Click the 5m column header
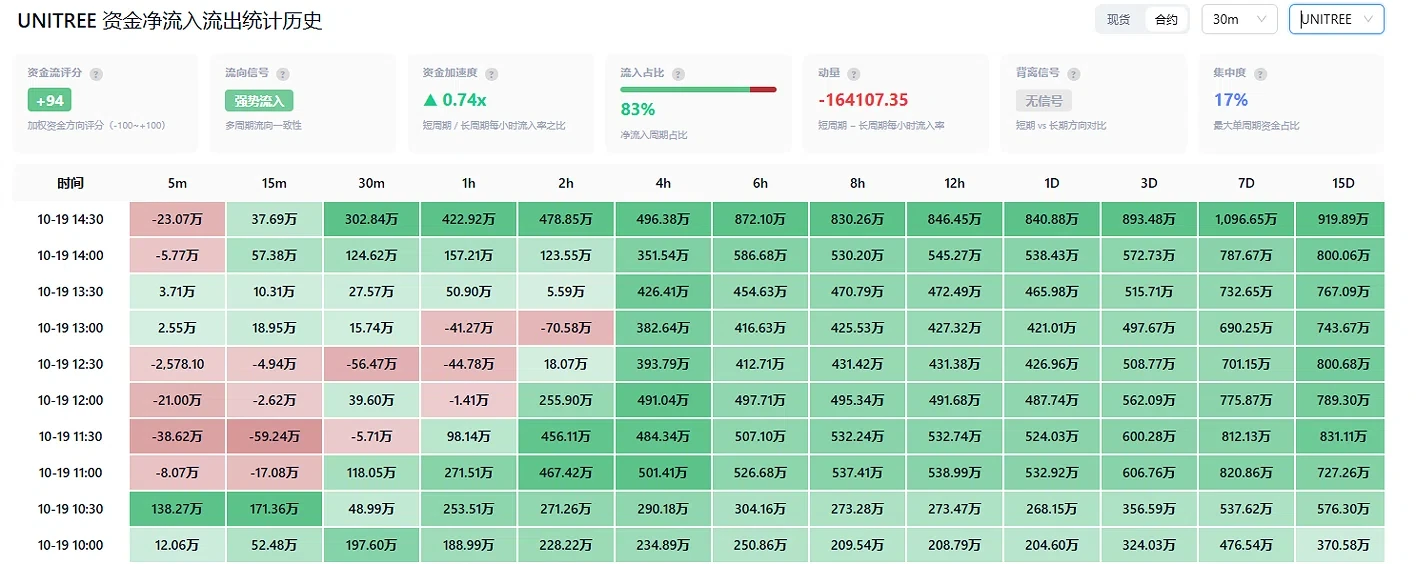 pyautogui.click(x=177, y=183)
